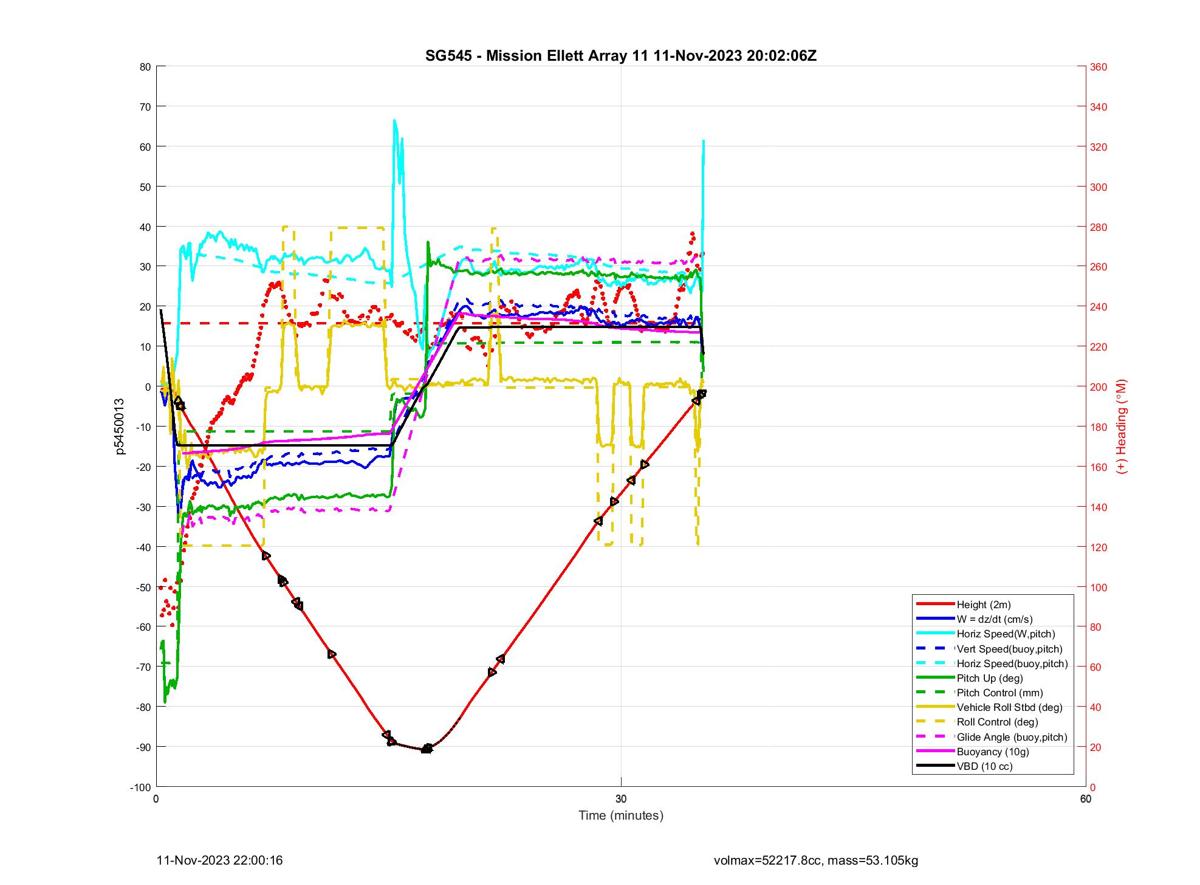
Task: Click the 'volmax=52217.8cc, mass=53.105kg' footer text
Action: (815, 860)
